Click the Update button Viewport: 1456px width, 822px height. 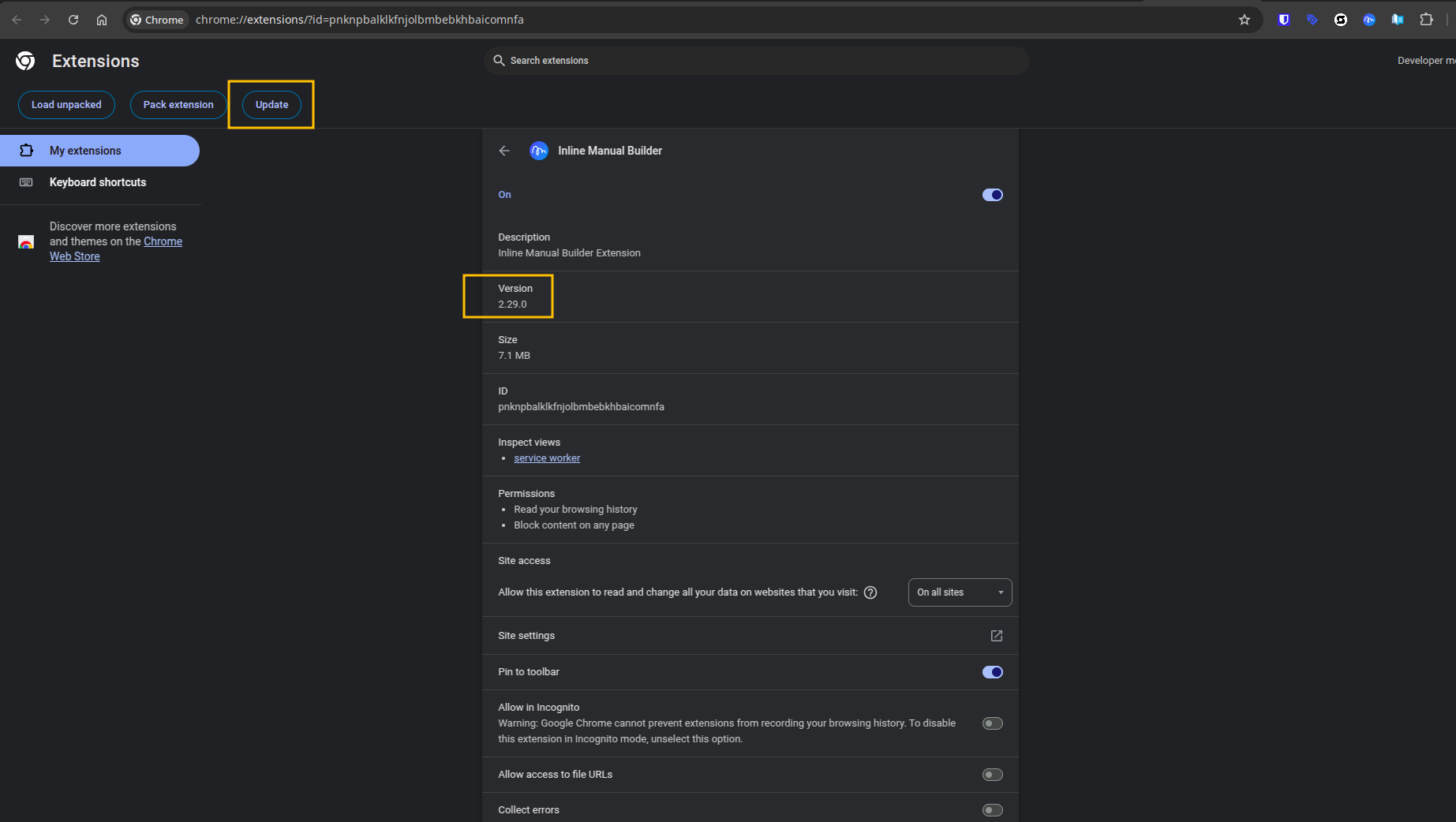click(271, 105)
